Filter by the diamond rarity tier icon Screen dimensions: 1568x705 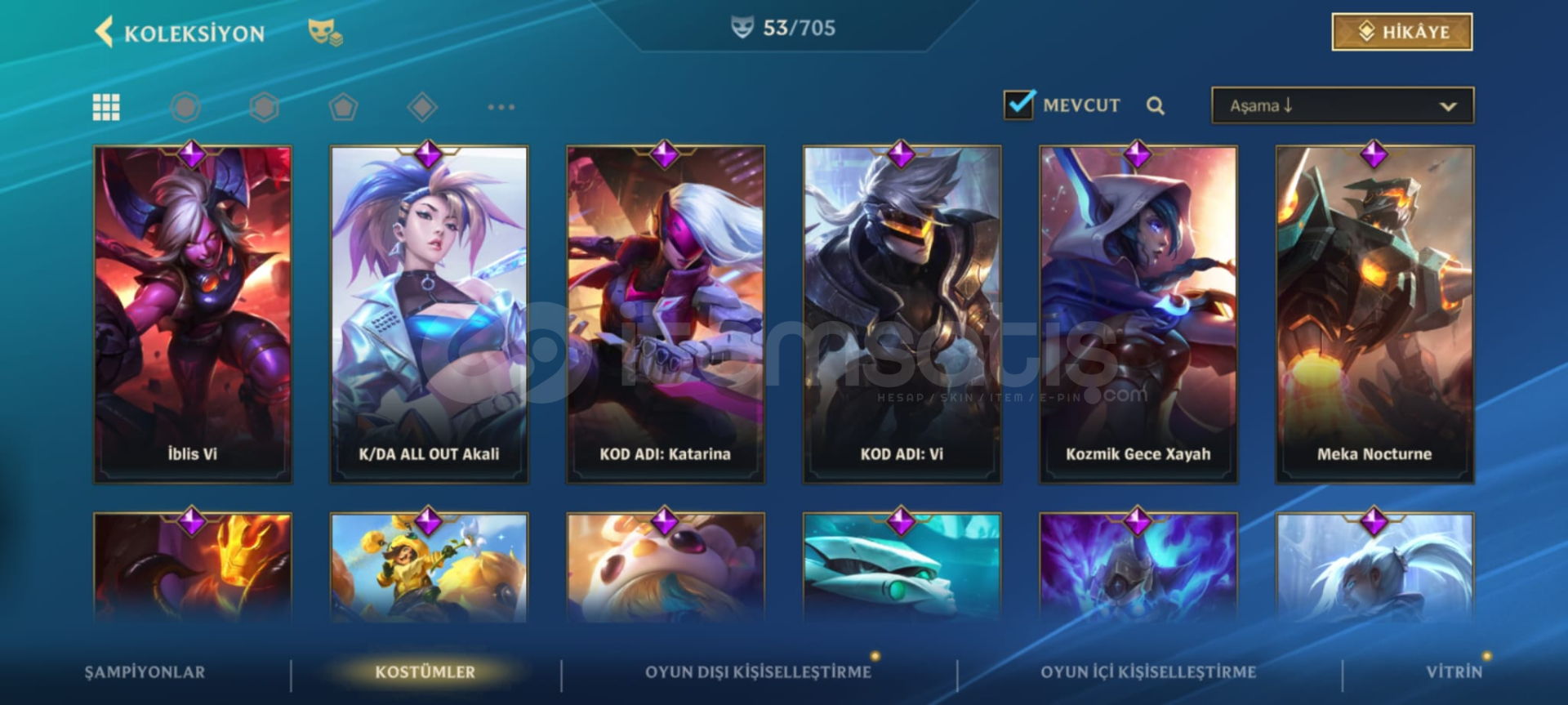[x=422, y=107]
